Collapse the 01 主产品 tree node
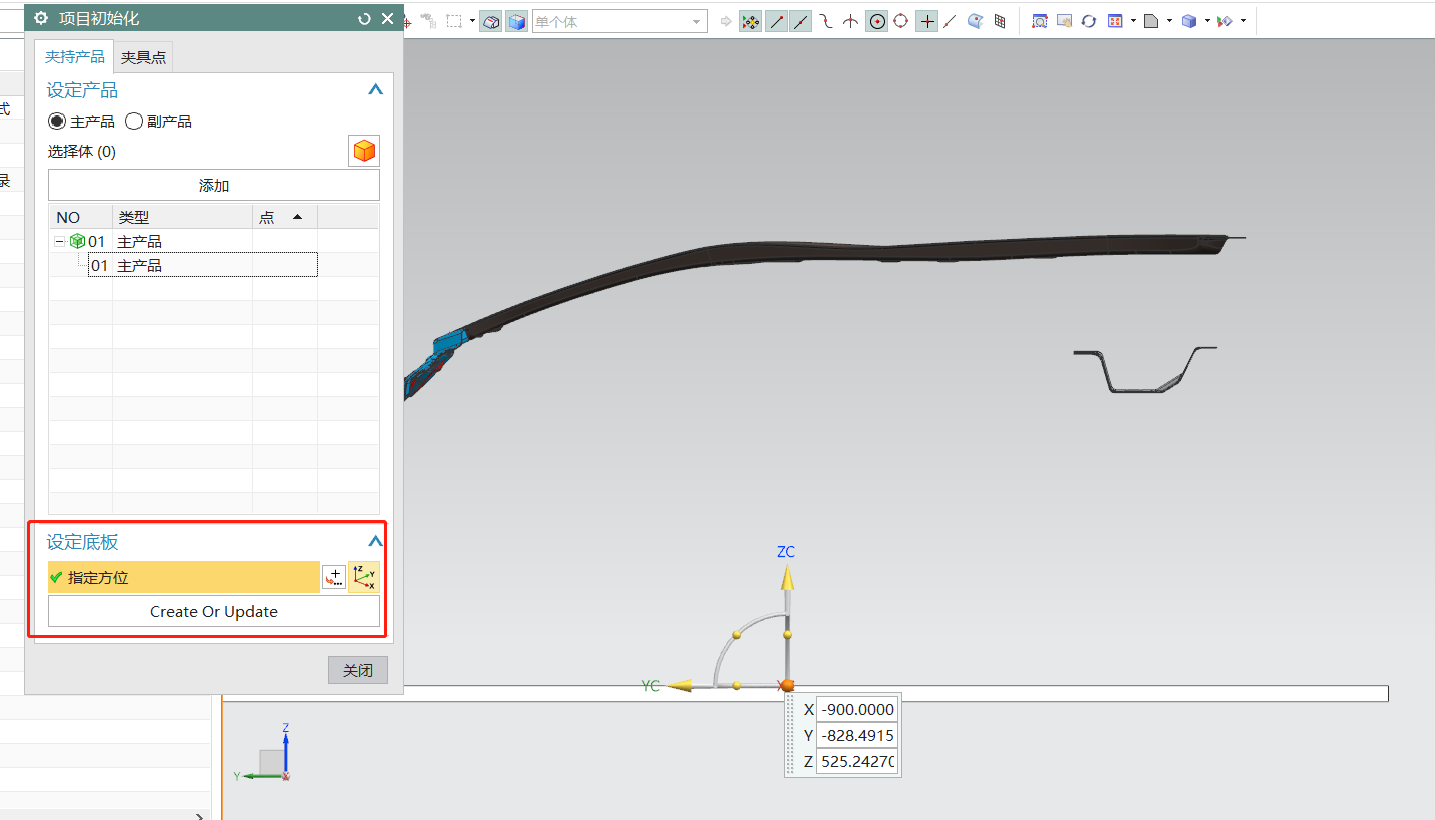1435x820 pixels. [60, 241]
